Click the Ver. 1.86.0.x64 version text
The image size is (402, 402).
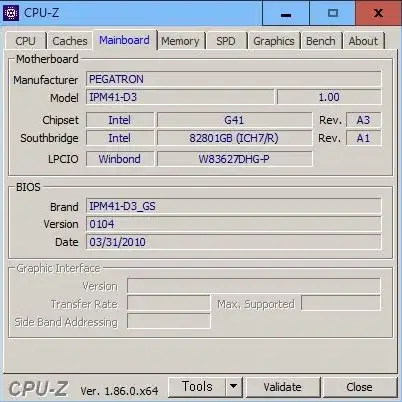coord(119,391)
